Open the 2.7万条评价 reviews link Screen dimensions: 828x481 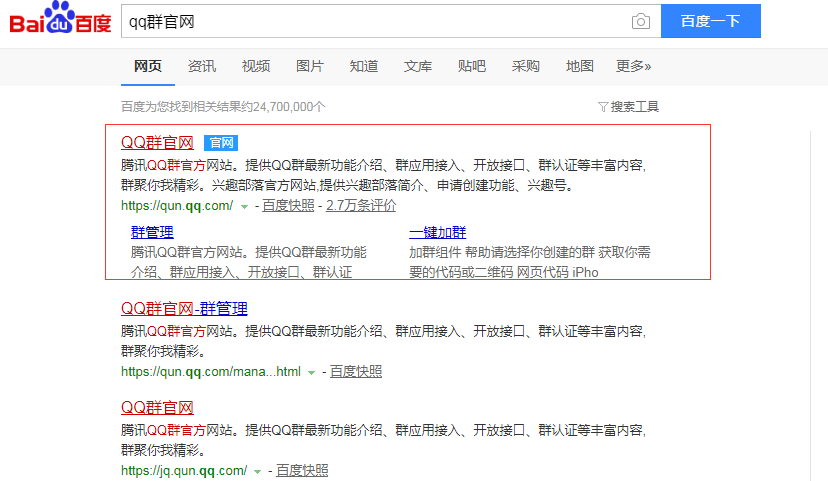point(361,206)
